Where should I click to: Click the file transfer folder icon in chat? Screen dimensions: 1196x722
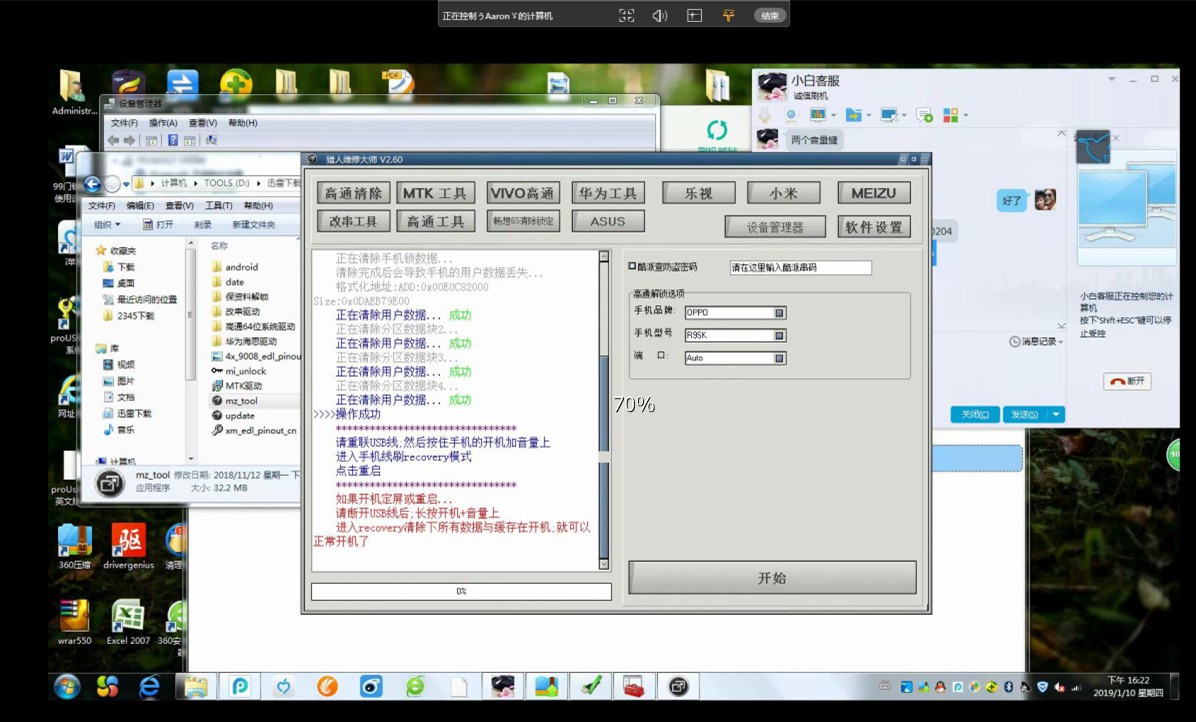pyautogui.click(x=854, y=115)
